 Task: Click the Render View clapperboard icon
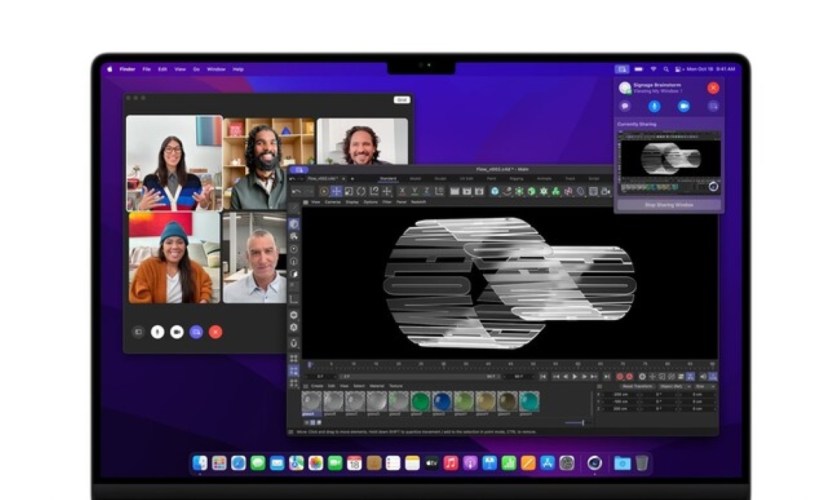(x=454, y=191)
